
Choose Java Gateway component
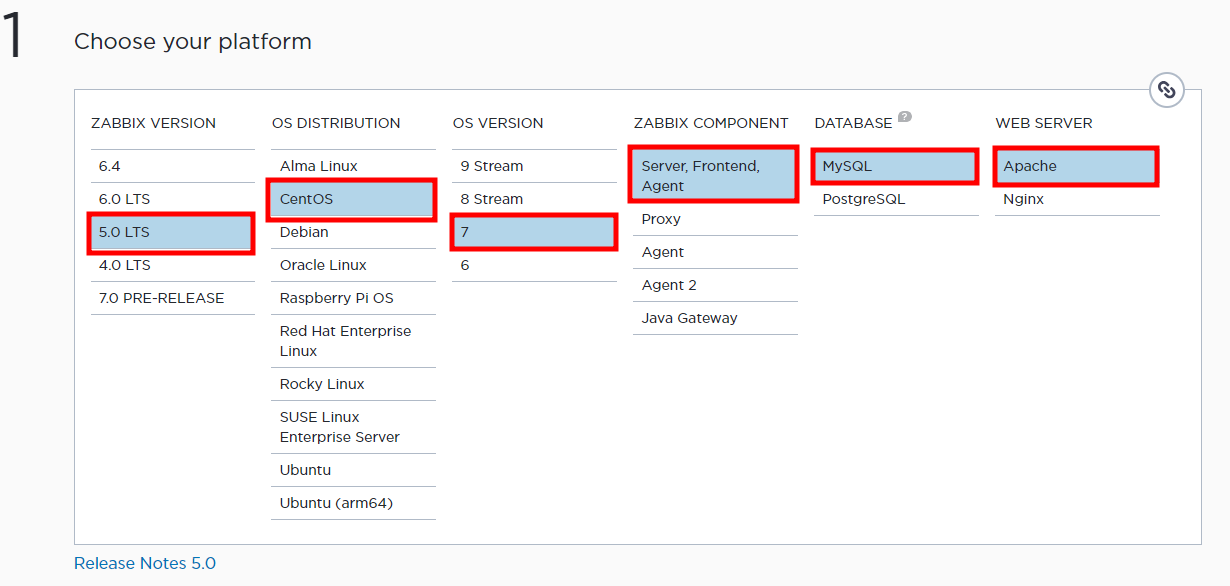pyautogui.click(x=715, y=318)
